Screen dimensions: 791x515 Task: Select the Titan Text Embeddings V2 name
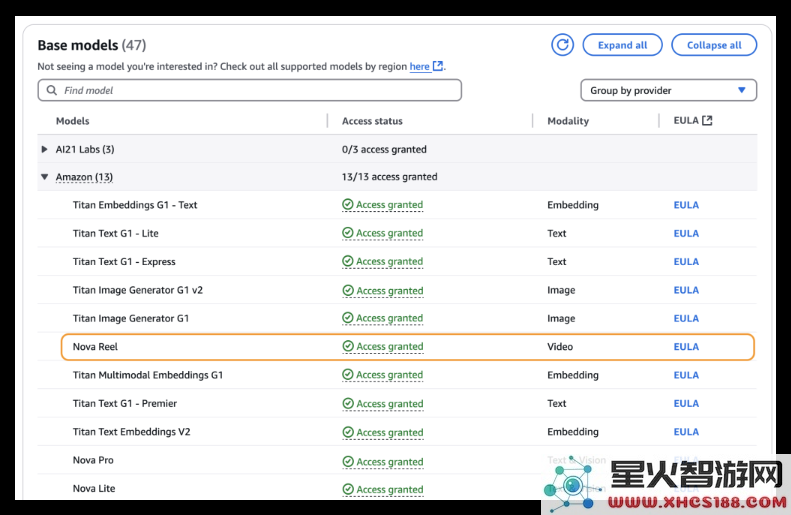[x=132, y=432]
